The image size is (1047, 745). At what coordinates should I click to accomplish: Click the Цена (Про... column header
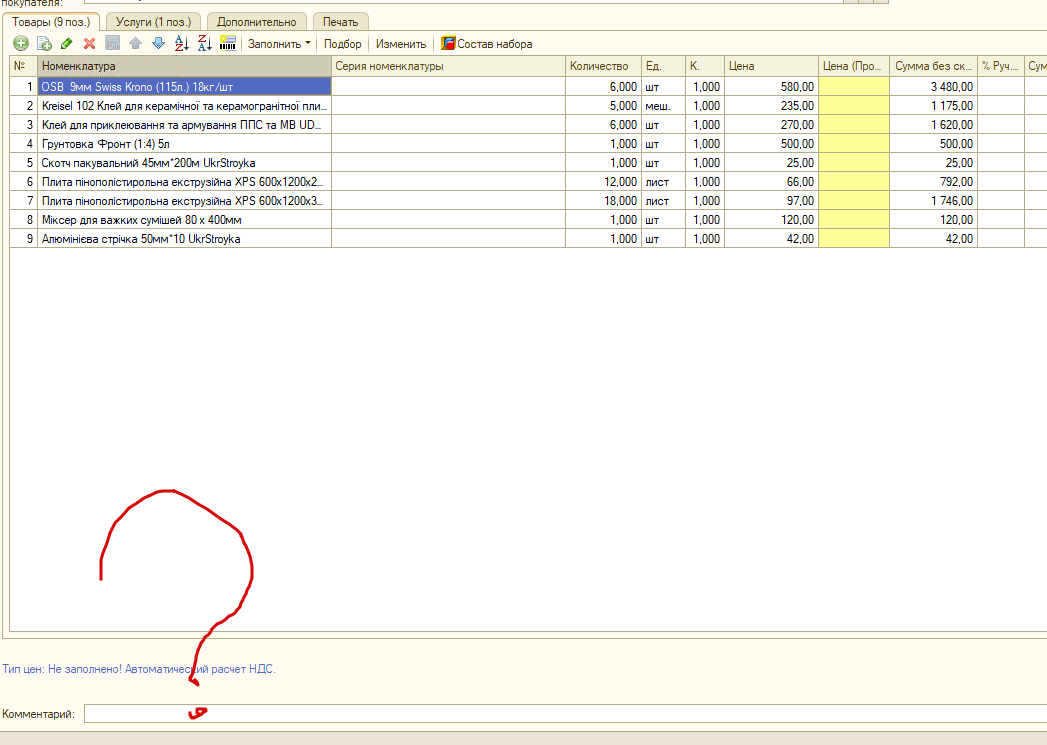[x=854, y=66]
